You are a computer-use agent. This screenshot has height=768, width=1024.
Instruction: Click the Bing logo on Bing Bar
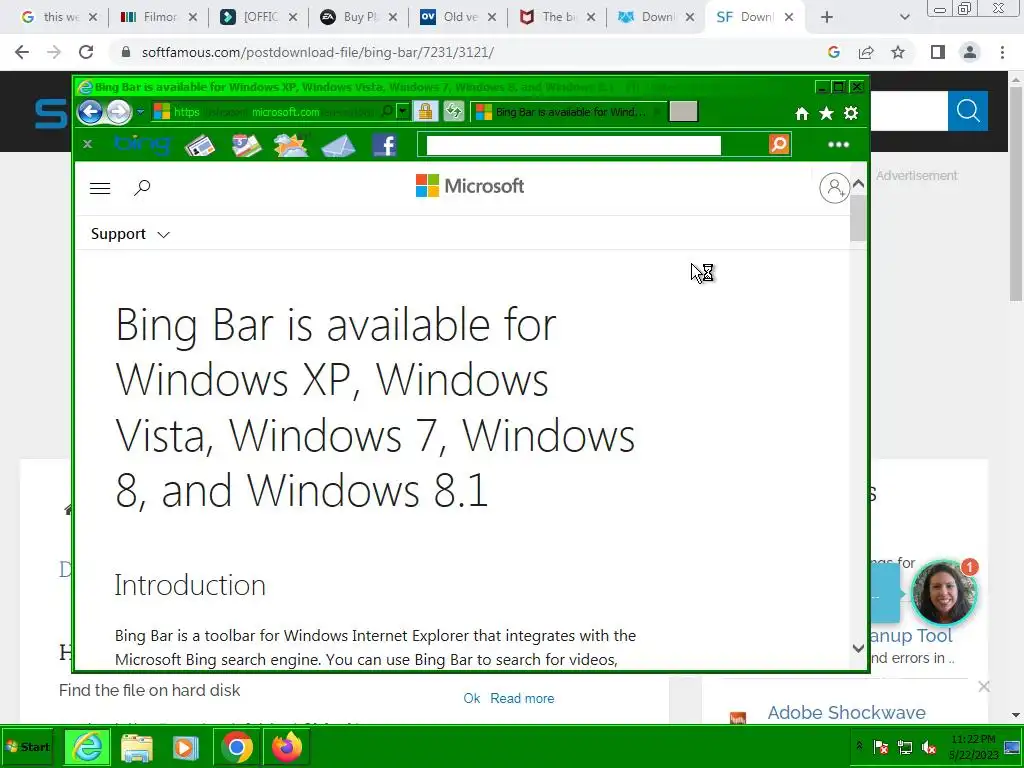(x=142, y=144)
